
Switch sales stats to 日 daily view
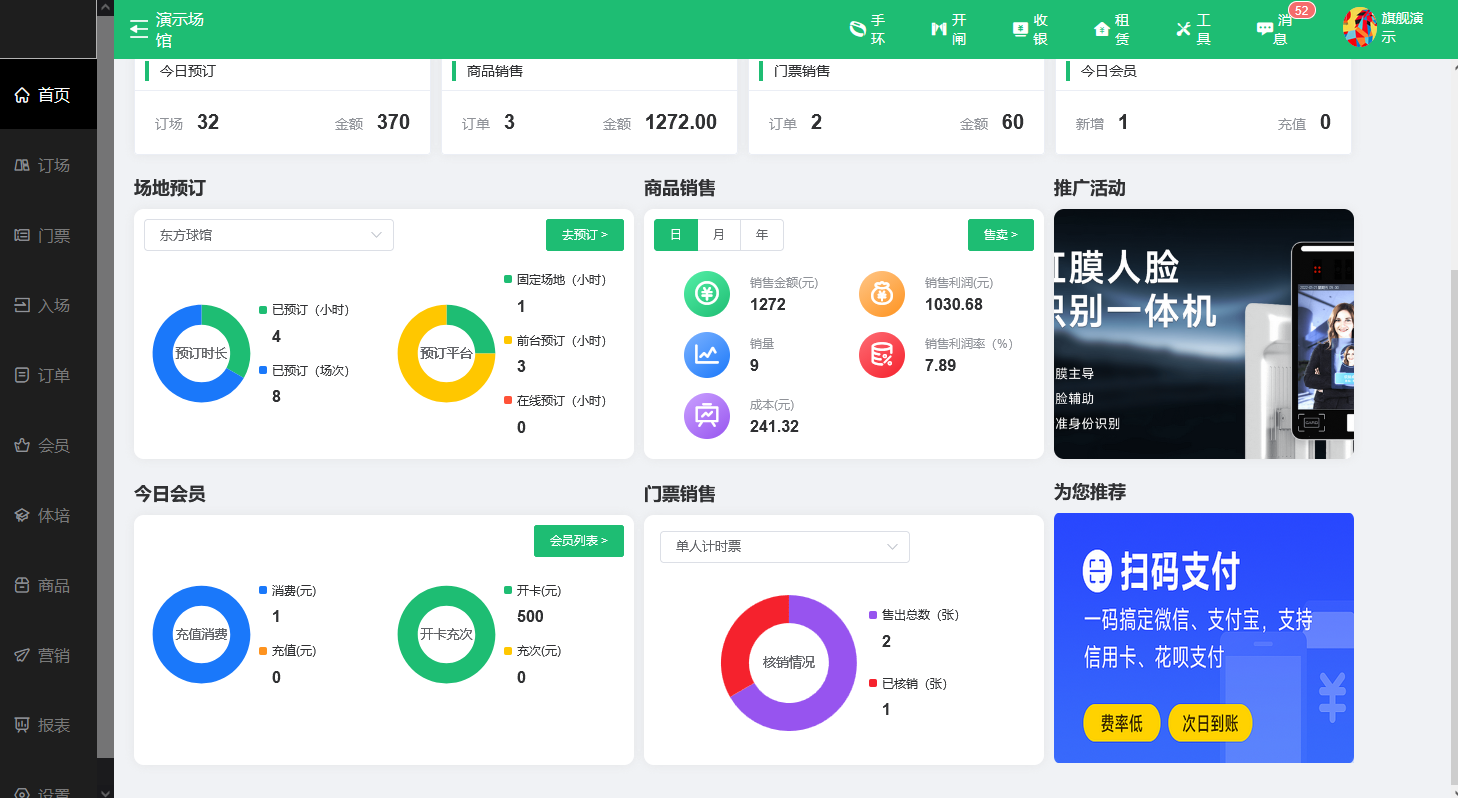click(x=675, y=235)
